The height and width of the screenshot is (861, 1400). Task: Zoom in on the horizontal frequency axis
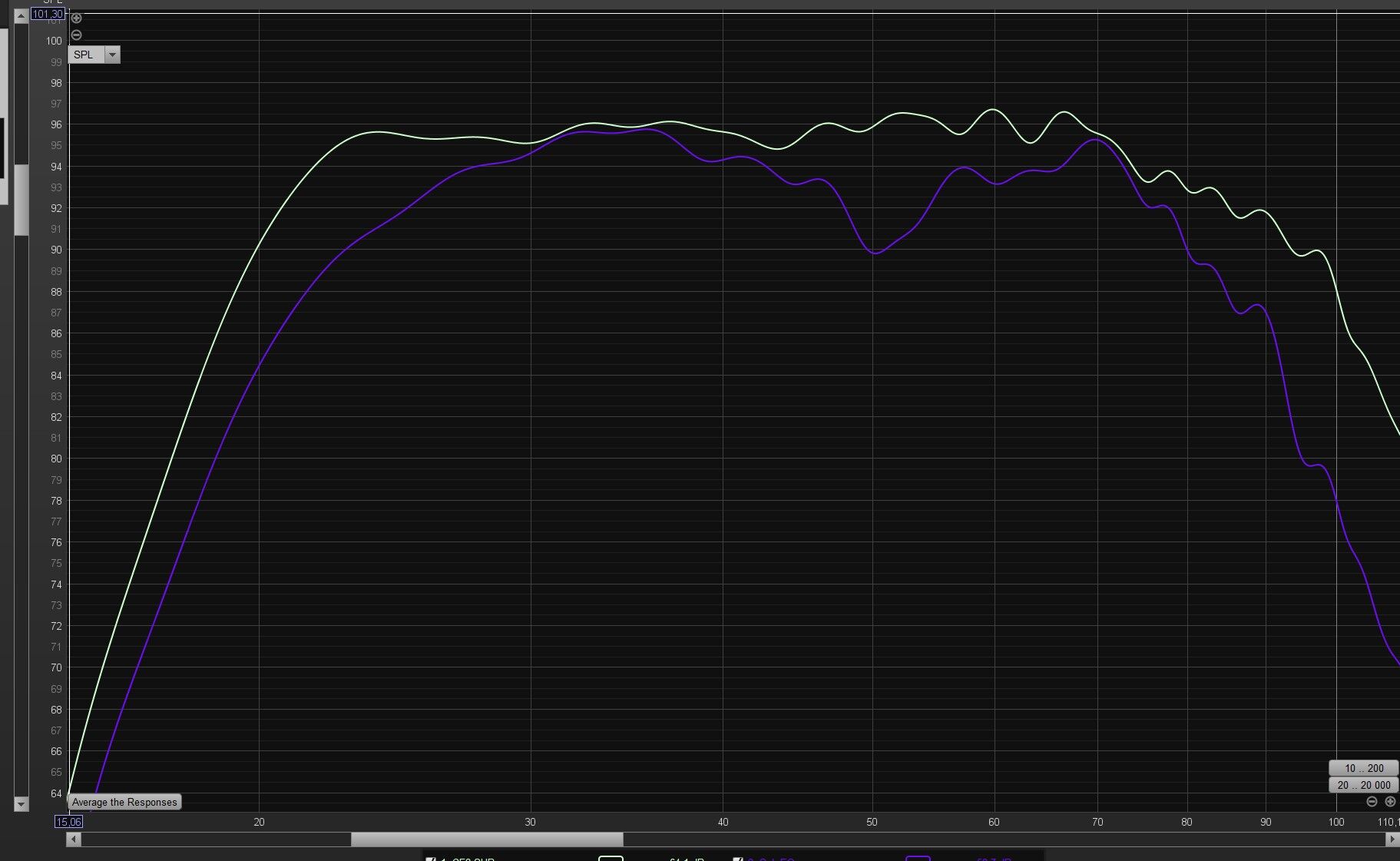[x=1390, y=802]
